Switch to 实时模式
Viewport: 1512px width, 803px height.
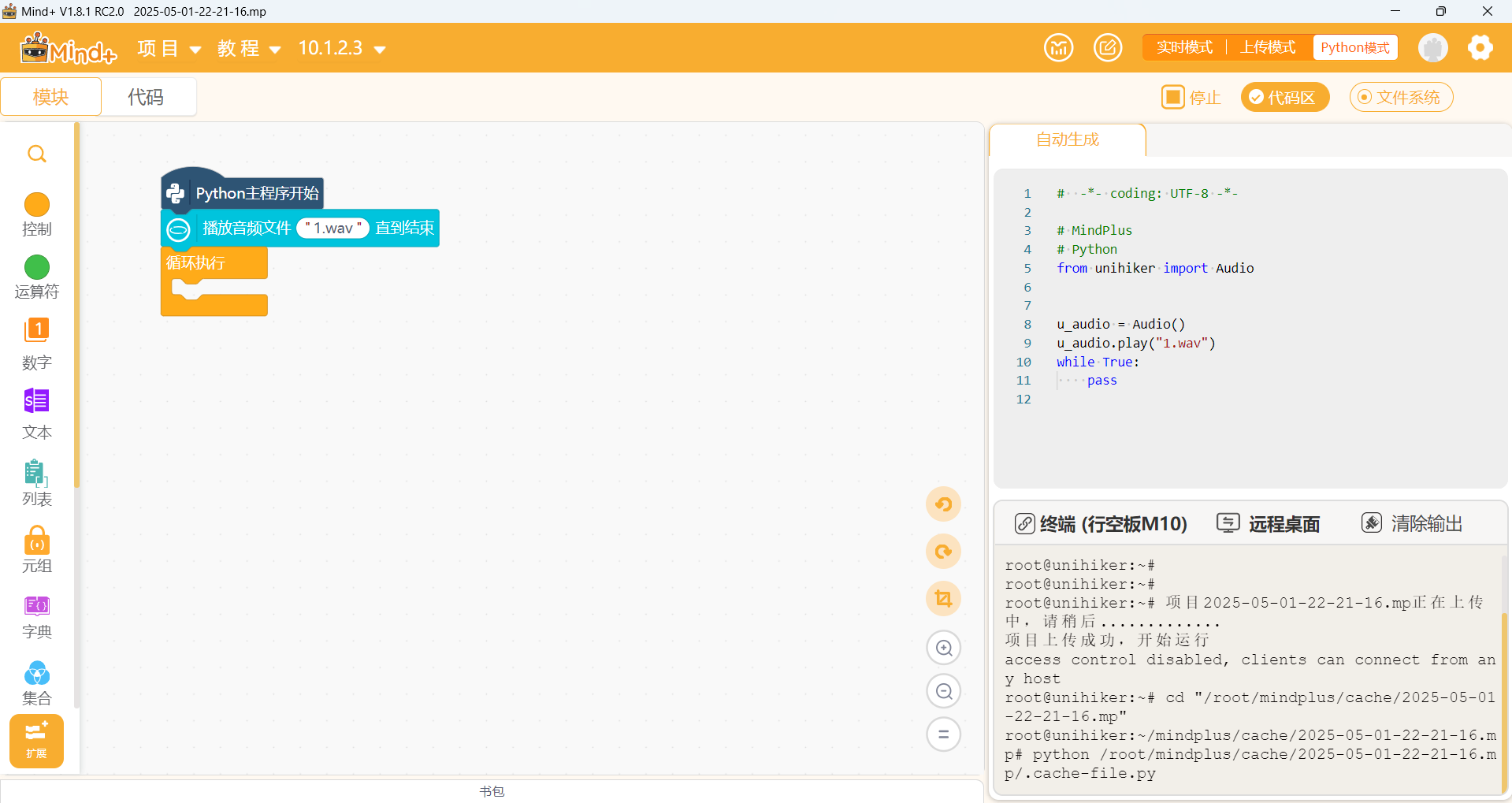pos(1184,47)
